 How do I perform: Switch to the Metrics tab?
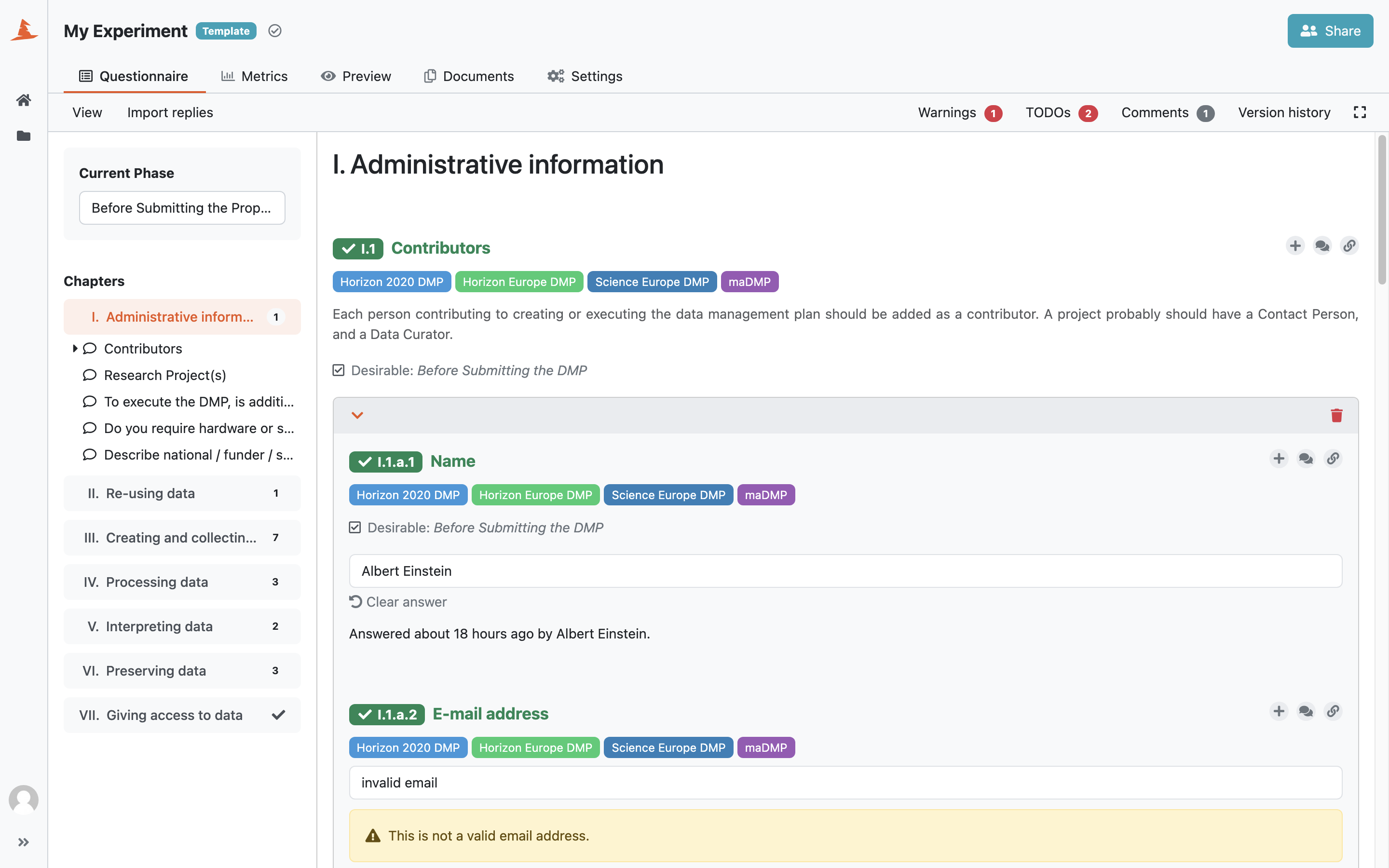tap(254, 76)
